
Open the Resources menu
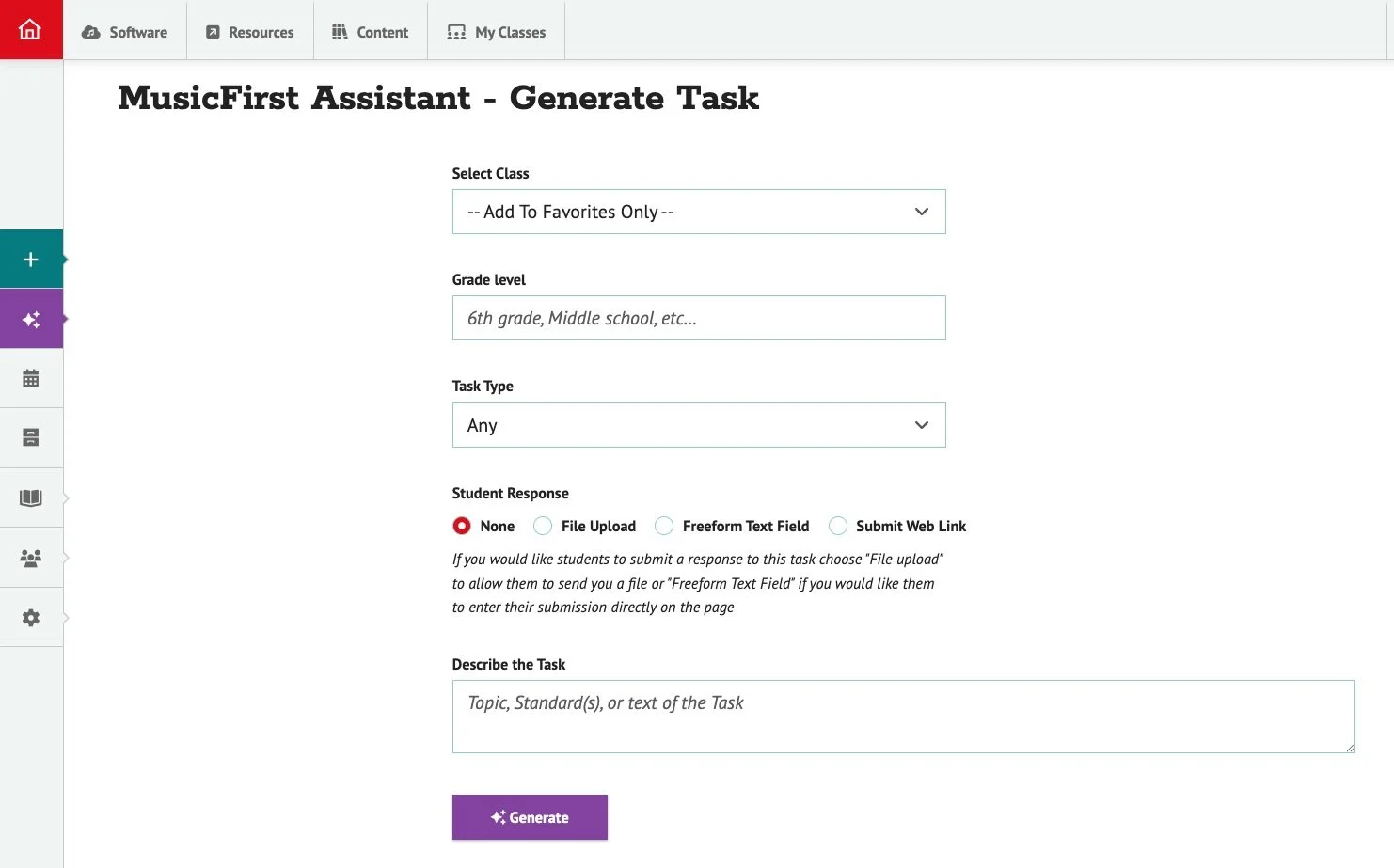[x=250, y=32]
